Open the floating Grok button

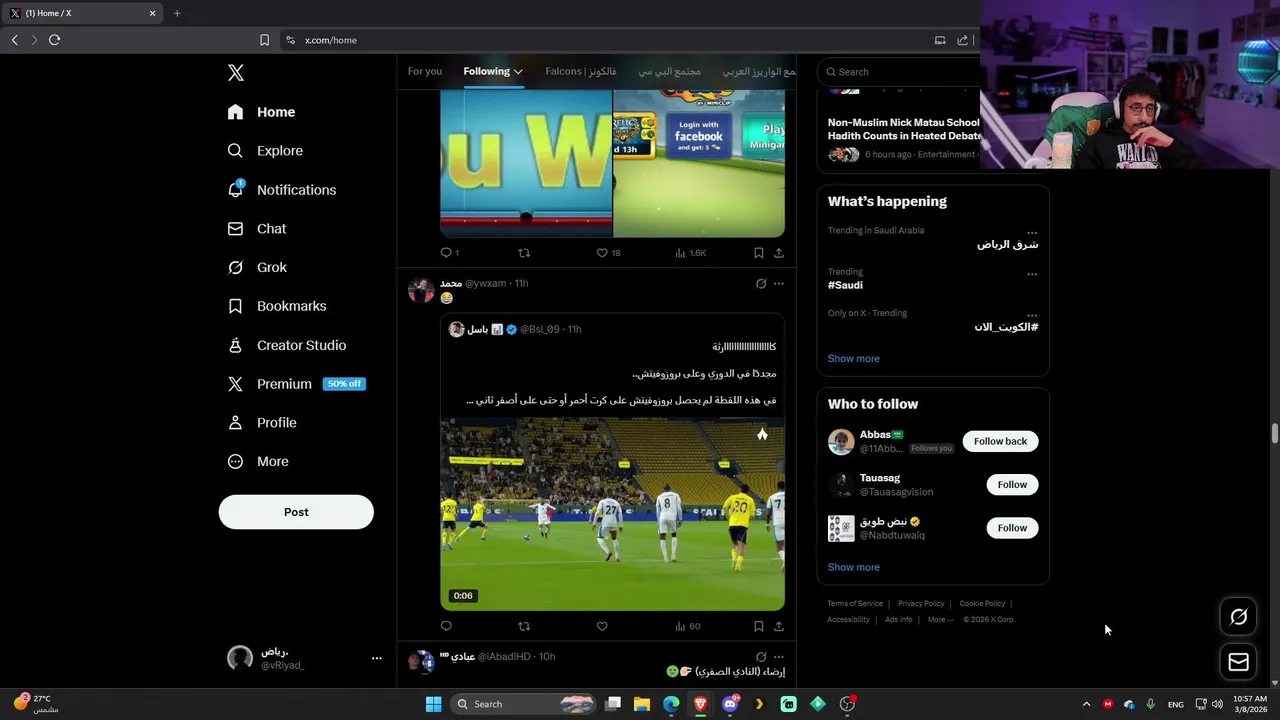tap(1238, 617)
